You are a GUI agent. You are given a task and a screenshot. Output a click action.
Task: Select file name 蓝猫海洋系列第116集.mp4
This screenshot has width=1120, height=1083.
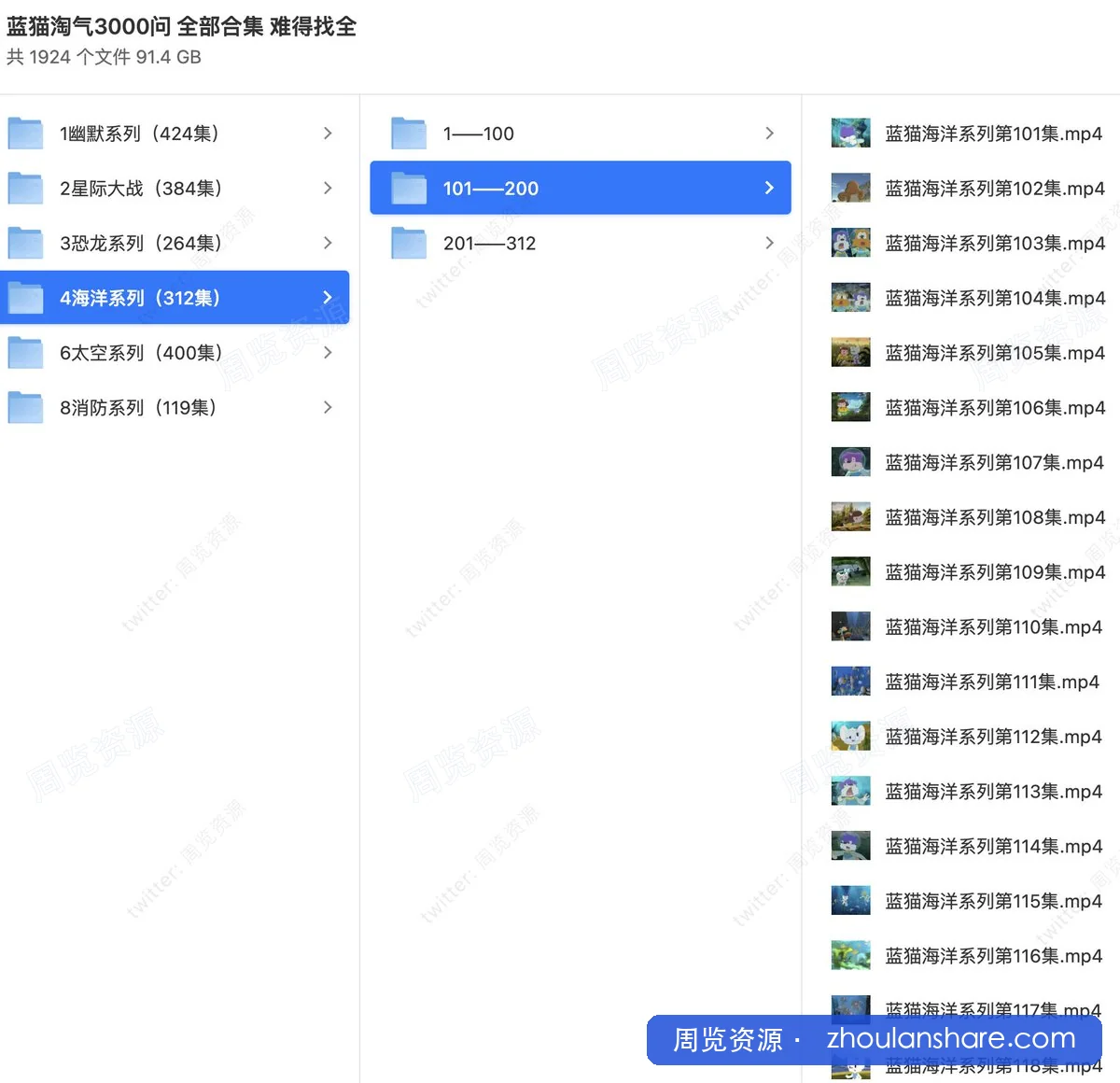pos(994,956)
